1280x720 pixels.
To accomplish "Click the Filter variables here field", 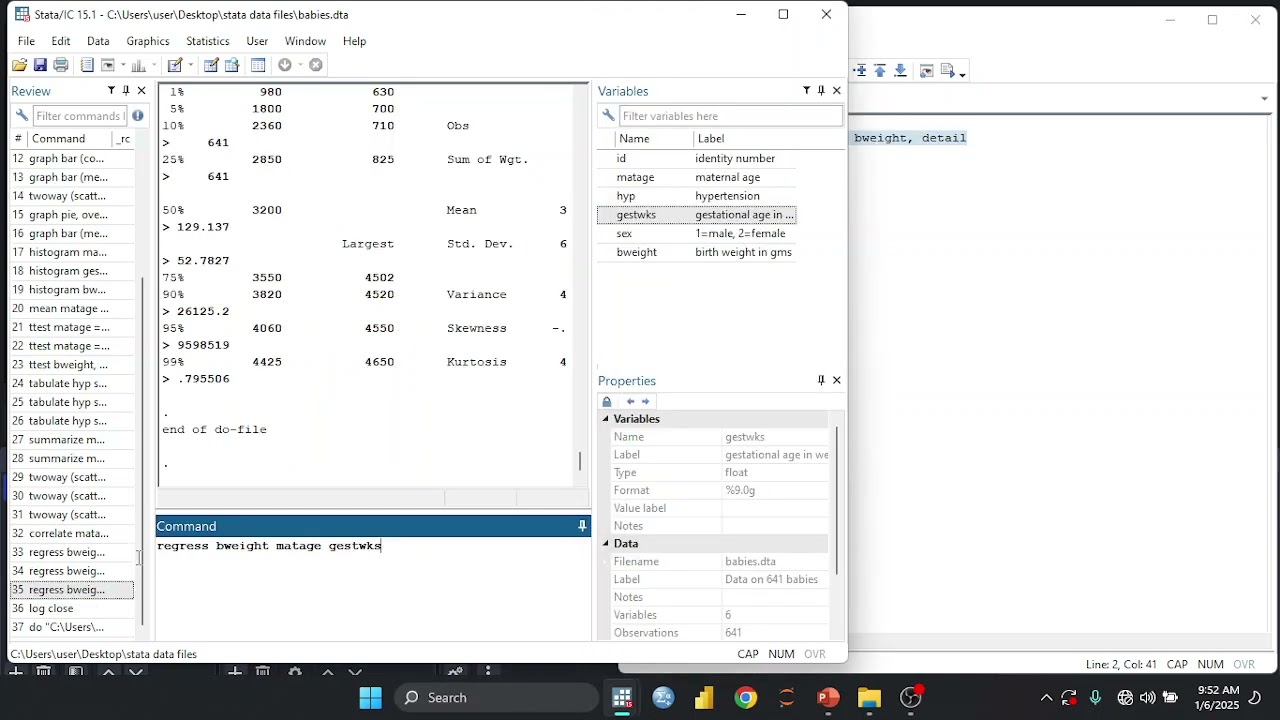I will [x=731, y=116].
